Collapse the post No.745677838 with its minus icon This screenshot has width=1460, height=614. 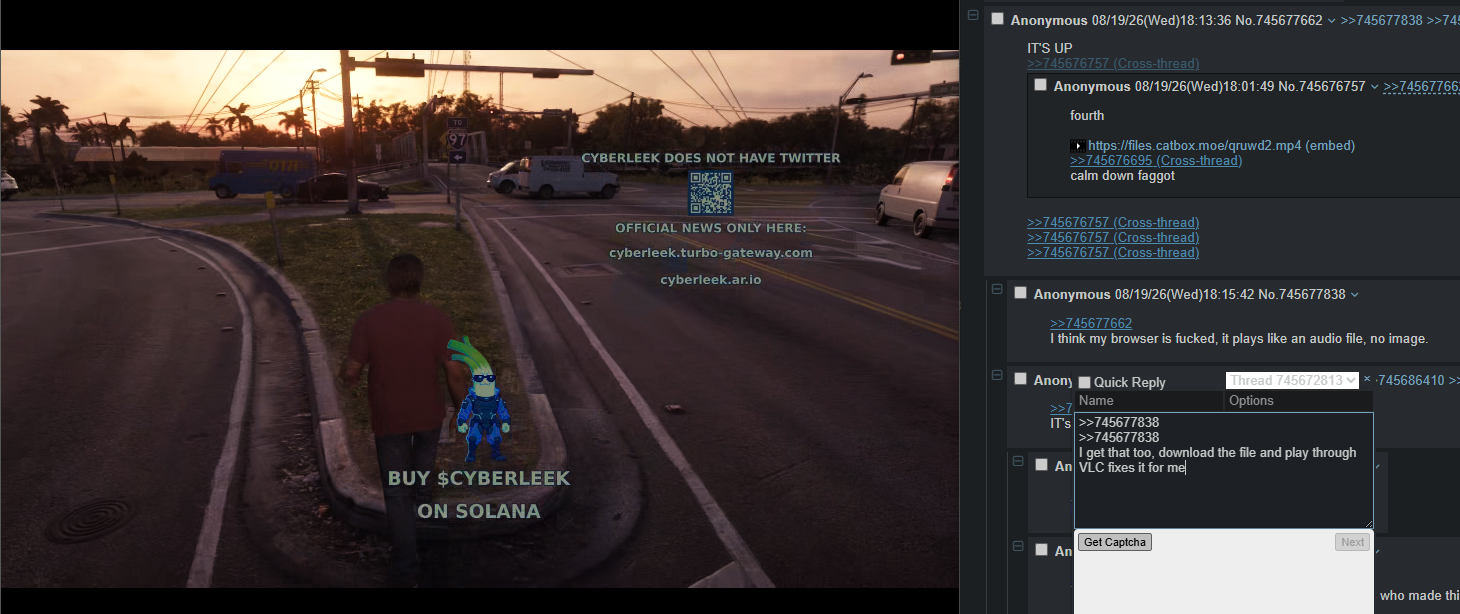pyautogui.click(x=996, y=289)
